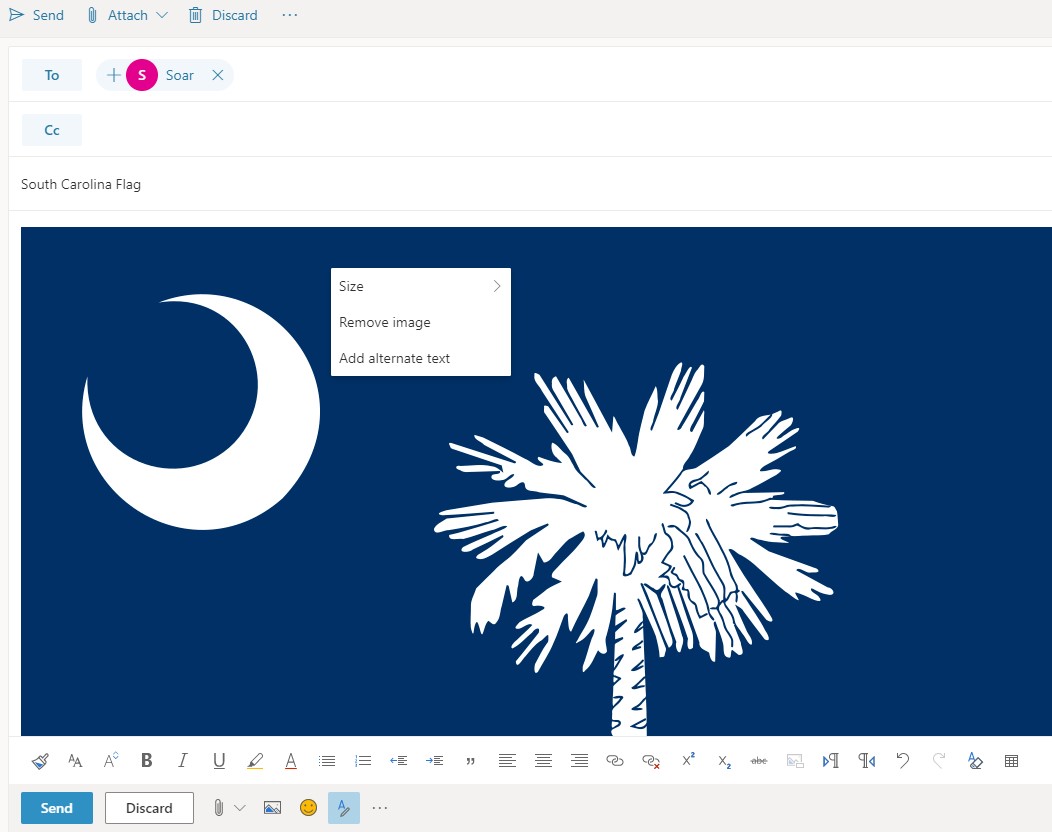Open the font size picker
The image size is (1052, 832).
pyautogui.click(x=75, y=761)
